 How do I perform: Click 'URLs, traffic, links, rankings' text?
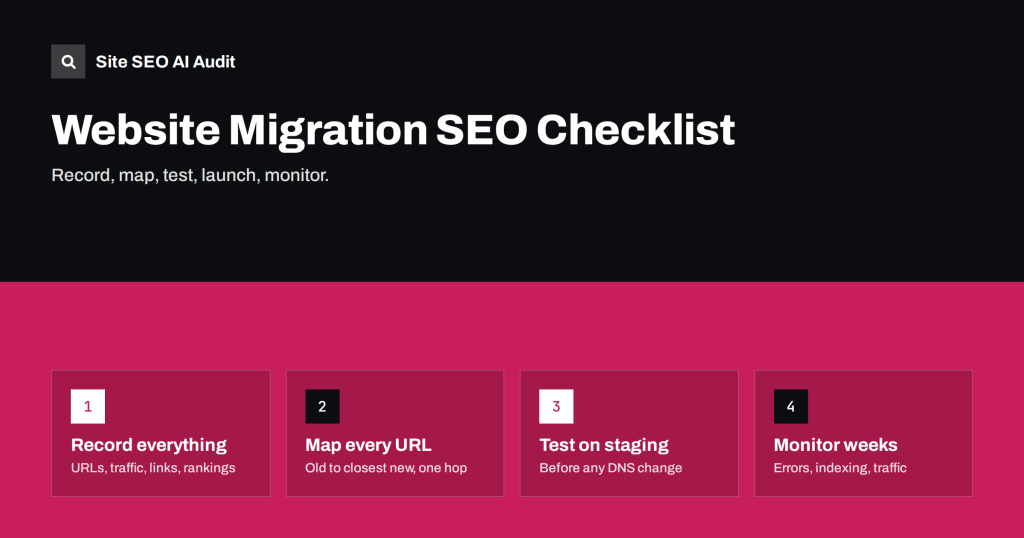click(x=153, y=467)
